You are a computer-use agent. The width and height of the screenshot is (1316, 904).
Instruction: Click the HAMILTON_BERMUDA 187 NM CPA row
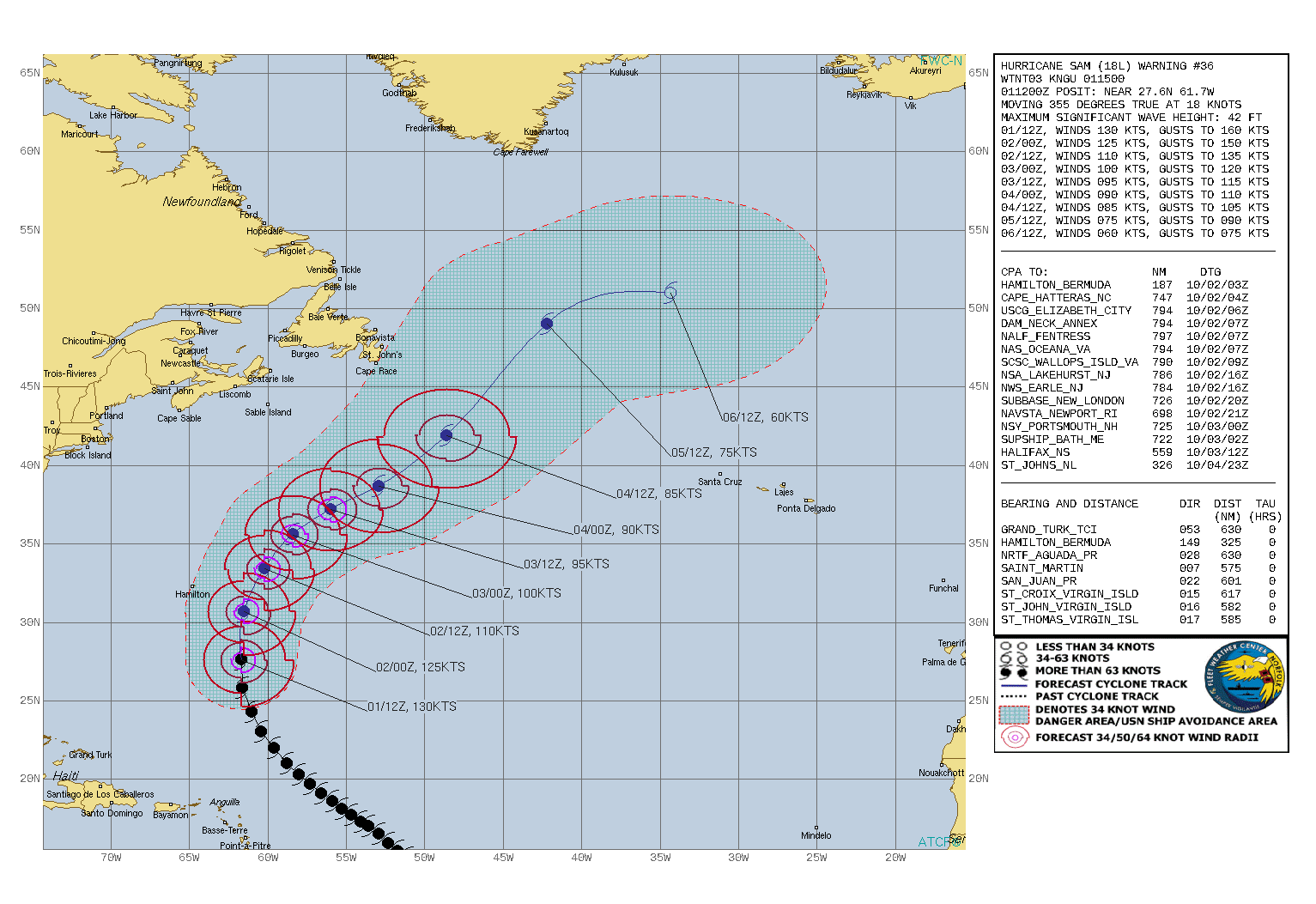[1125, 285]
